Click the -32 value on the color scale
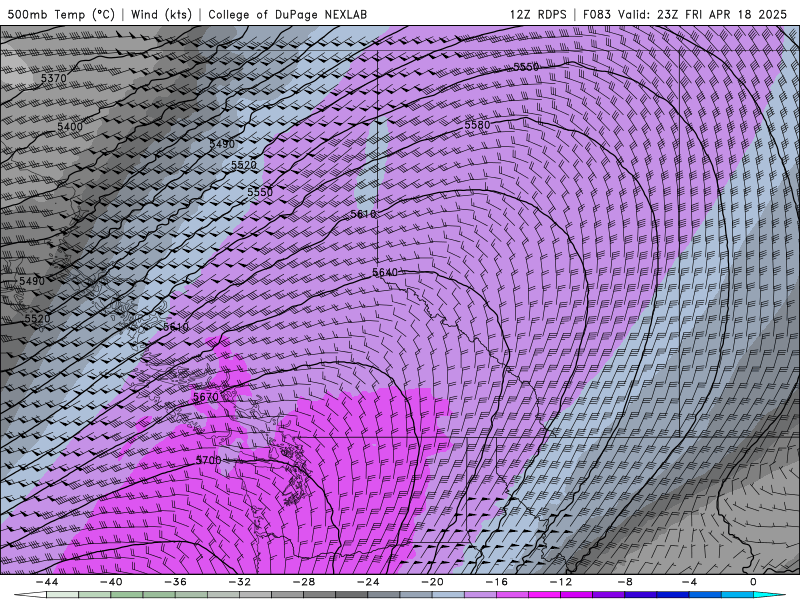 [x=239, y=582]
